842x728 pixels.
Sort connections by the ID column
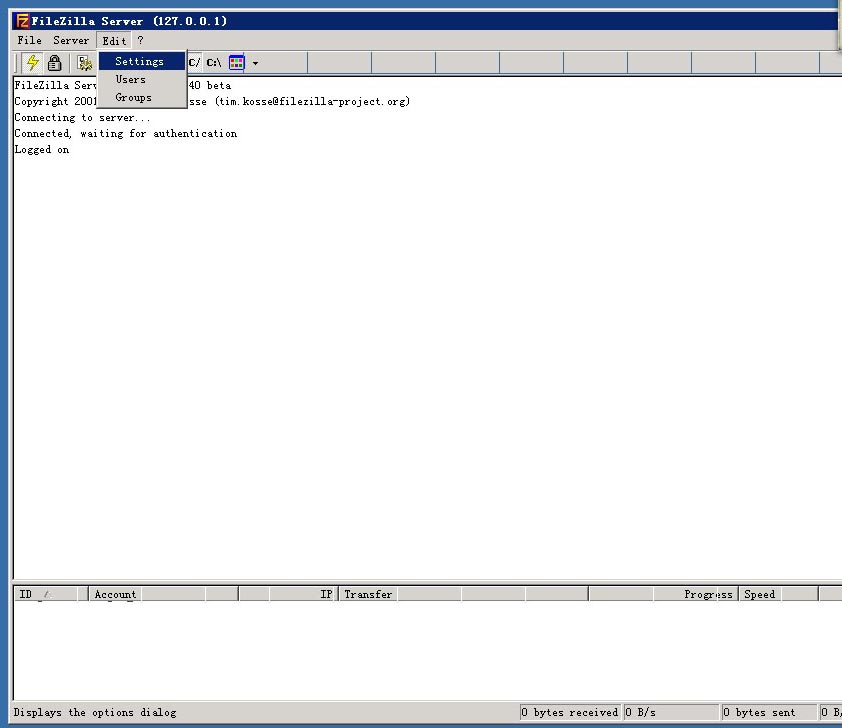(x=50, y=594)
